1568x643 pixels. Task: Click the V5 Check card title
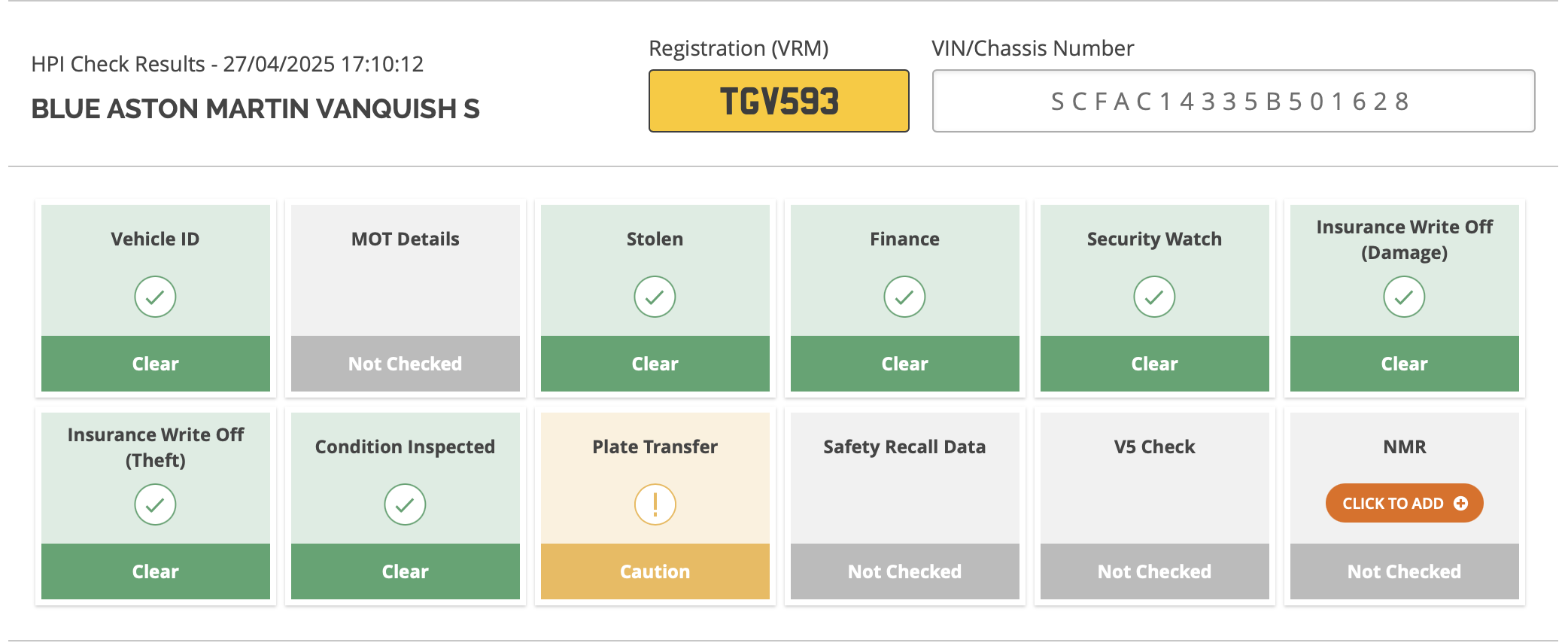[x=1154, y=446]
